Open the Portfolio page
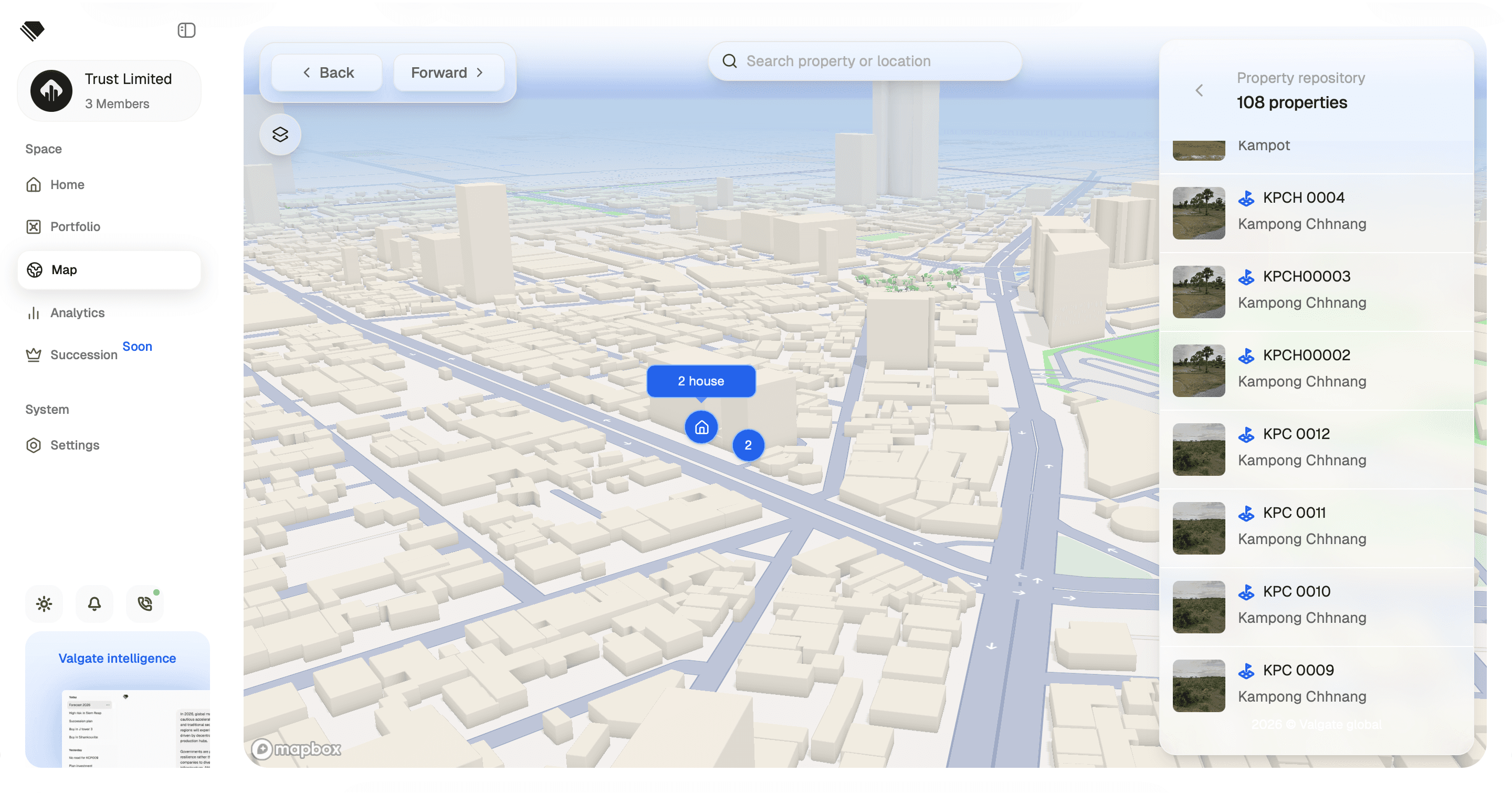This screenshot has width=1512, height=793. [75, 226]
